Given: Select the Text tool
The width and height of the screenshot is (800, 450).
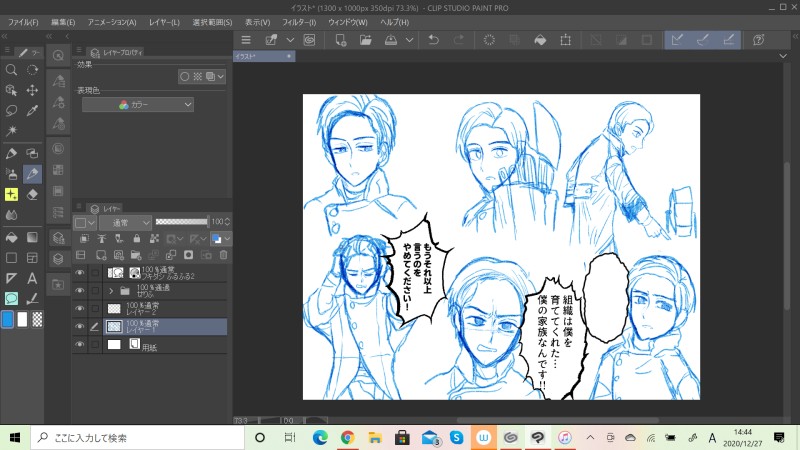Looking at the screenshot, I should tap(32, 278).
